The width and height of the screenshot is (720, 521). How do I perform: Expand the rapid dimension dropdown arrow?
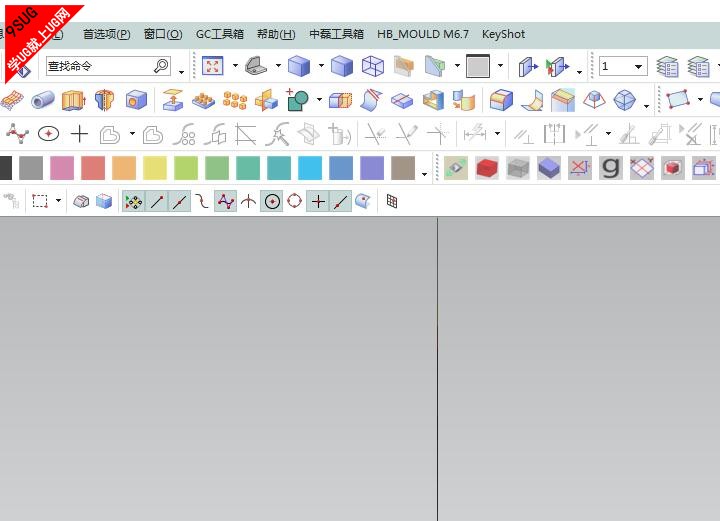497,134
